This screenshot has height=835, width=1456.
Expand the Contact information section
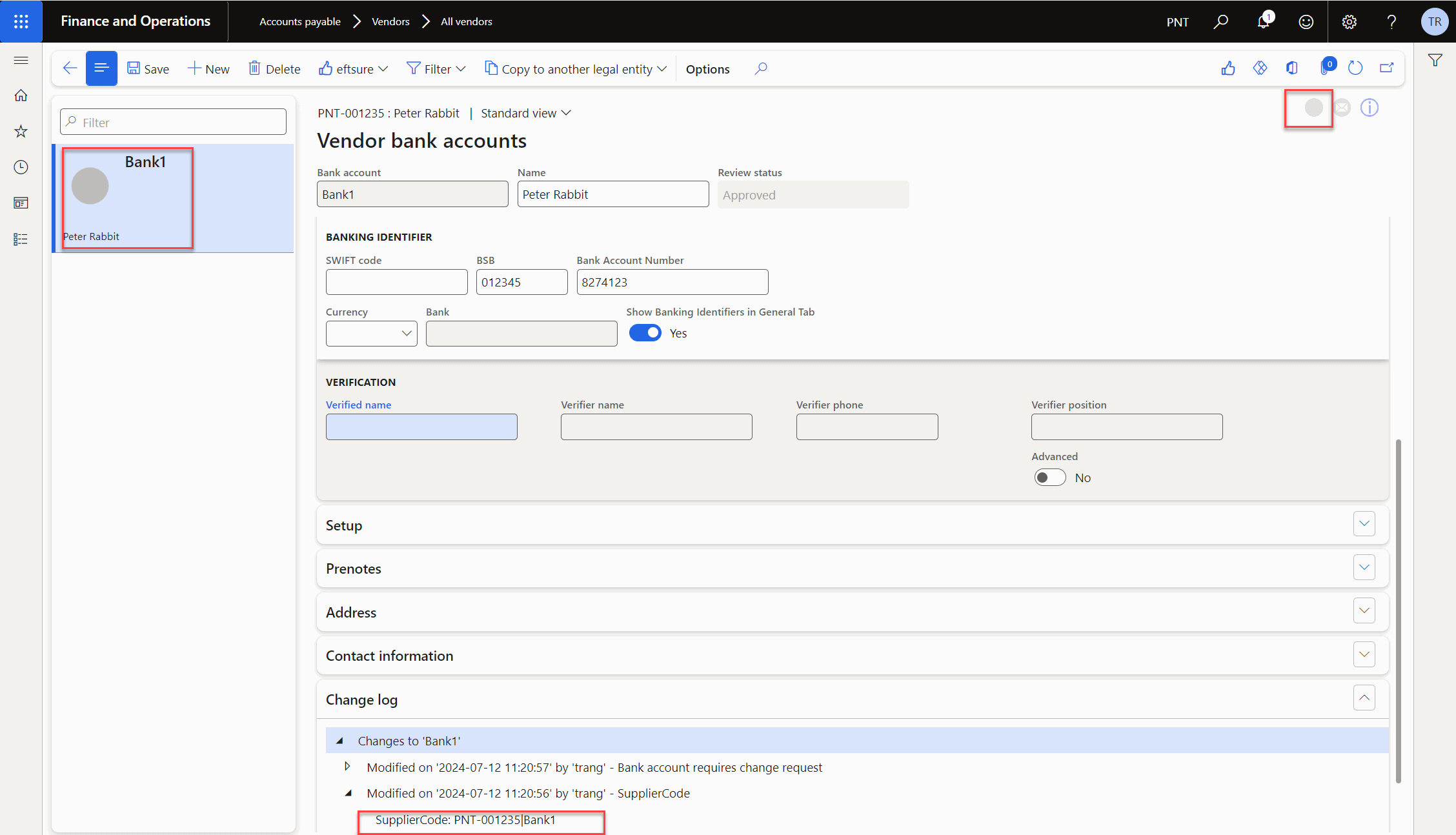1364,654
